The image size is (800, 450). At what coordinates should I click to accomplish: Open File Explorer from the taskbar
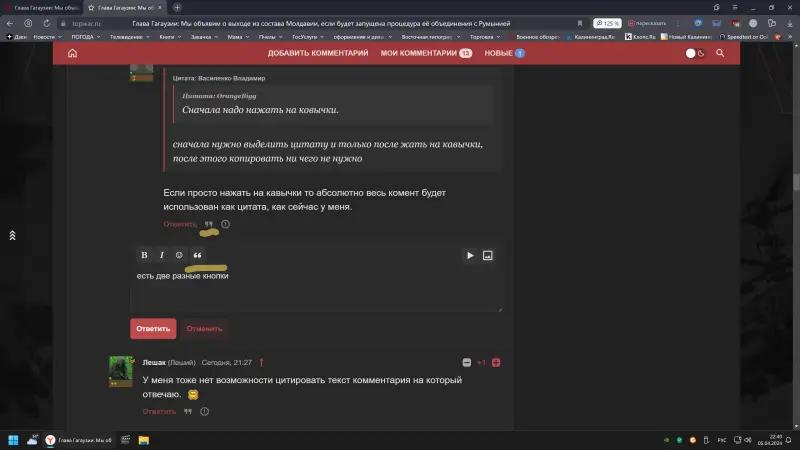point(144,440)
